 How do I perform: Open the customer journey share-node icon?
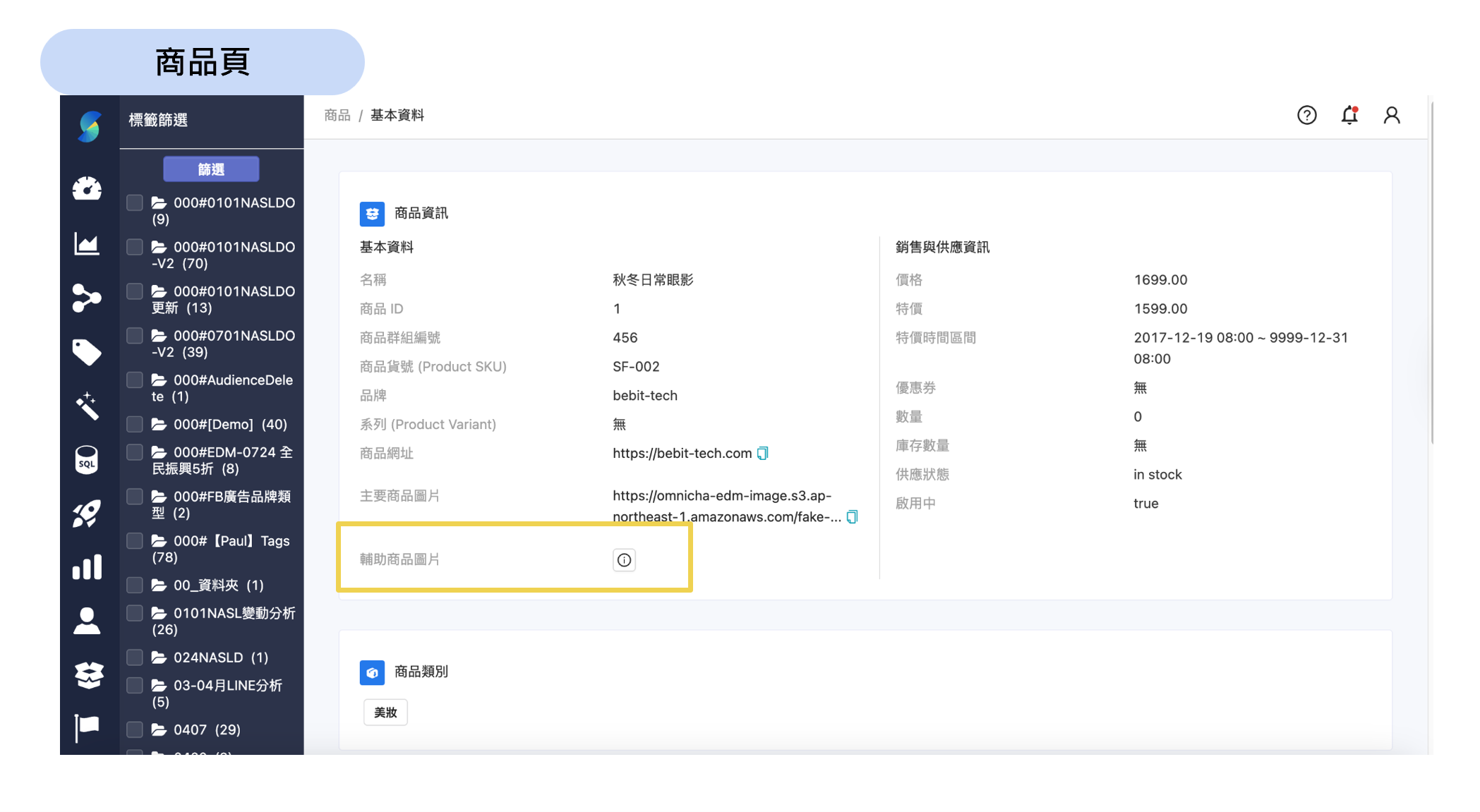(x=87, y=297)
